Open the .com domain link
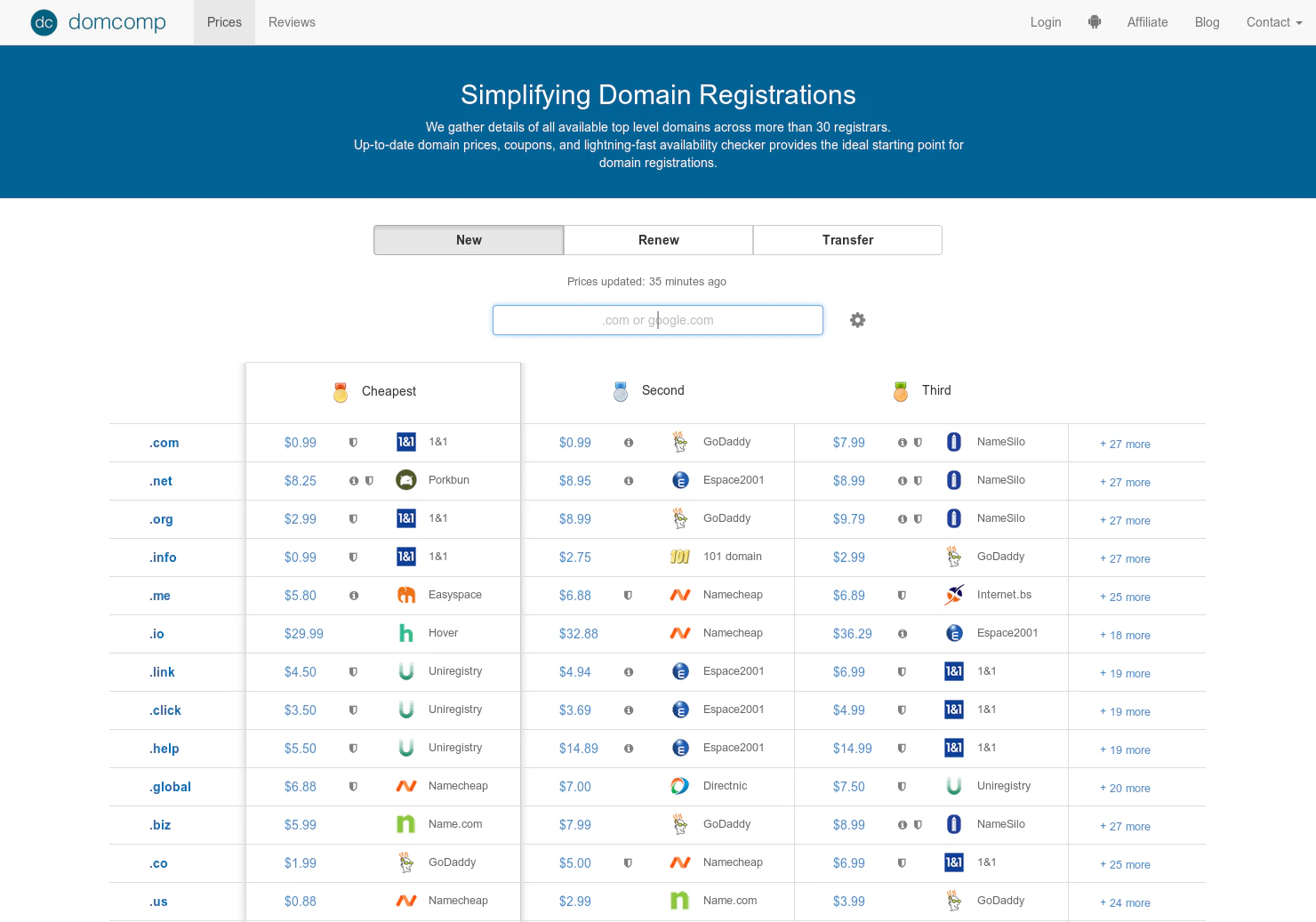 tap(164, 443)
